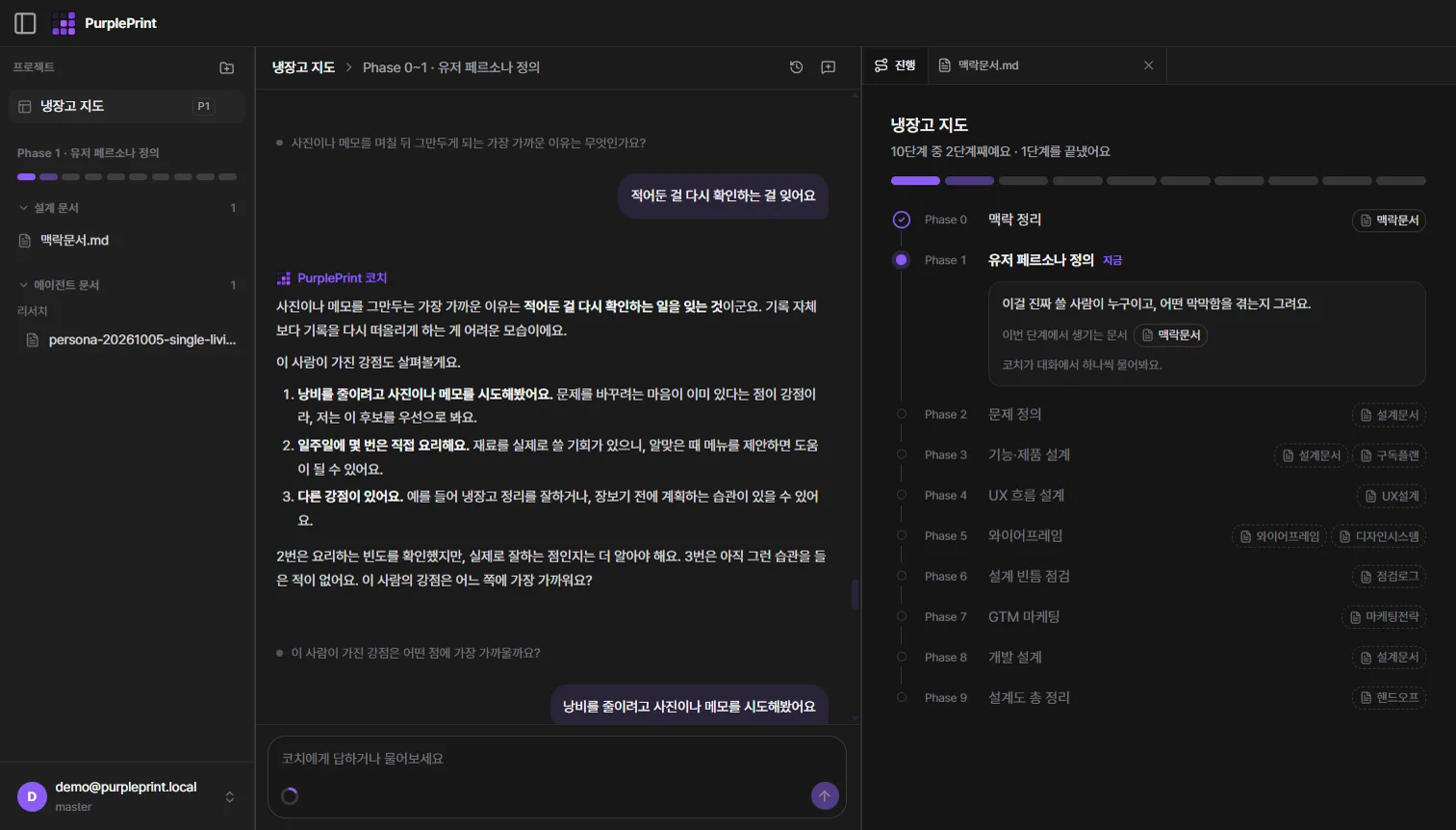Open Phase 5 디자인시스템 badge

1379,536
